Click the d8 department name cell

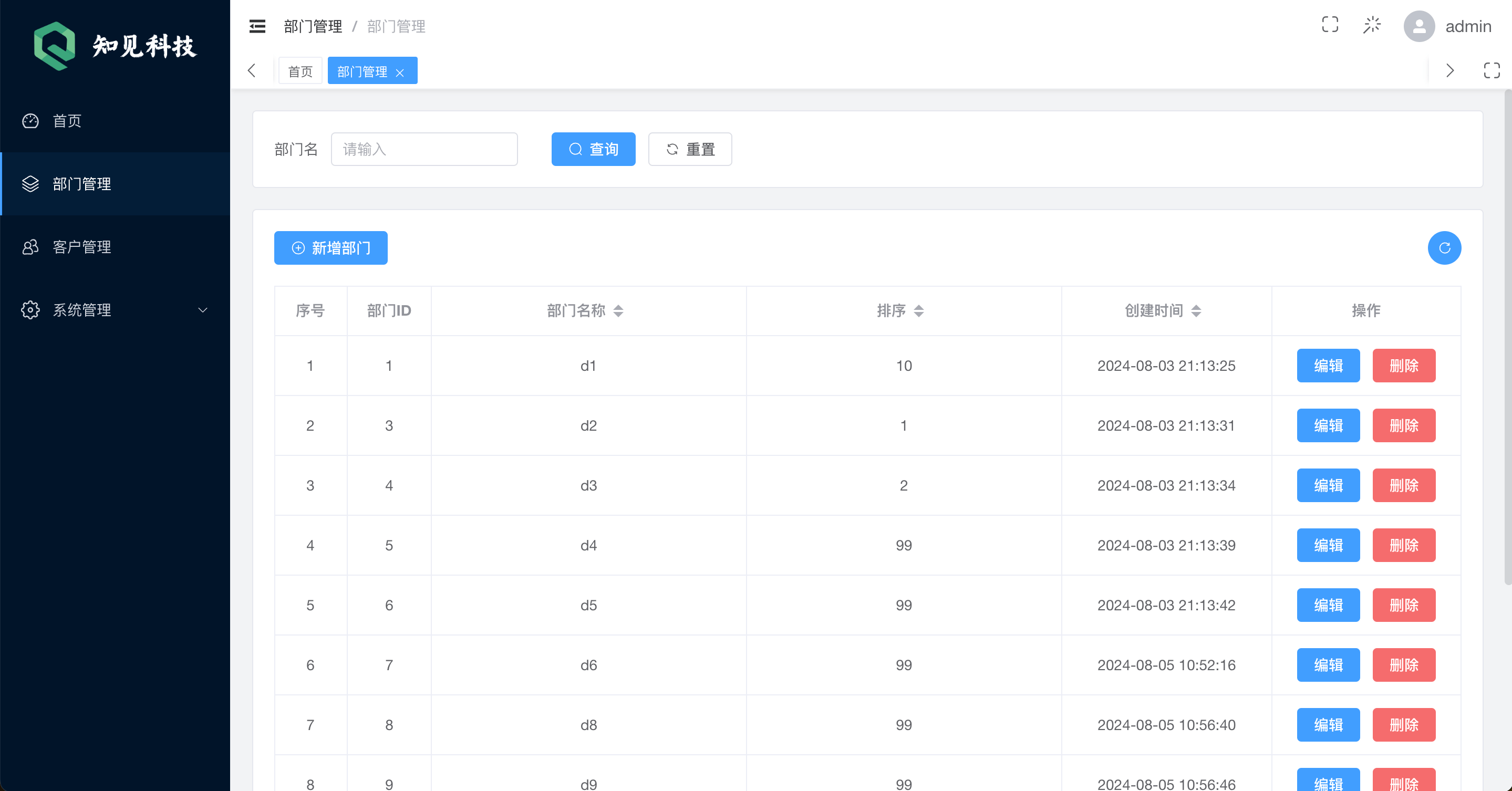point(589,725)
